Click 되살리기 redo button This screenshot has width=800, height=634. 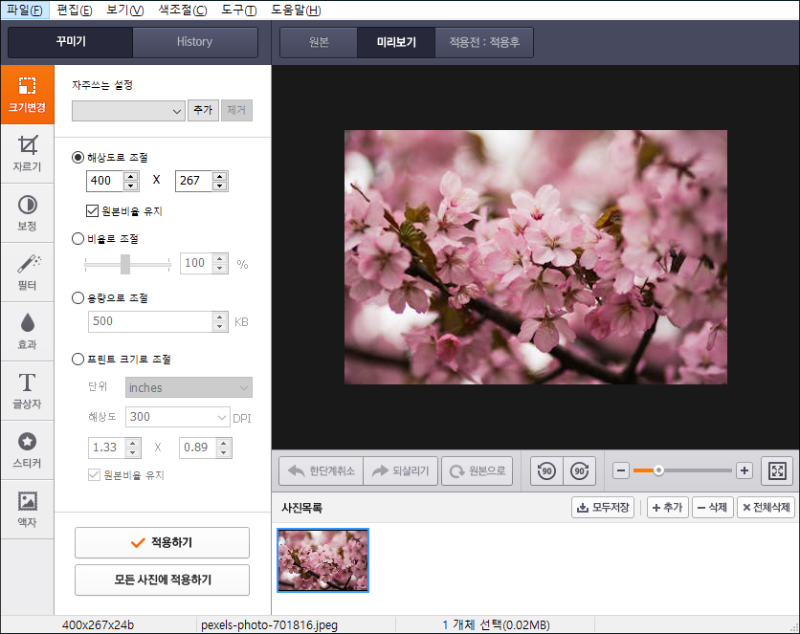[x=401, y=471]
